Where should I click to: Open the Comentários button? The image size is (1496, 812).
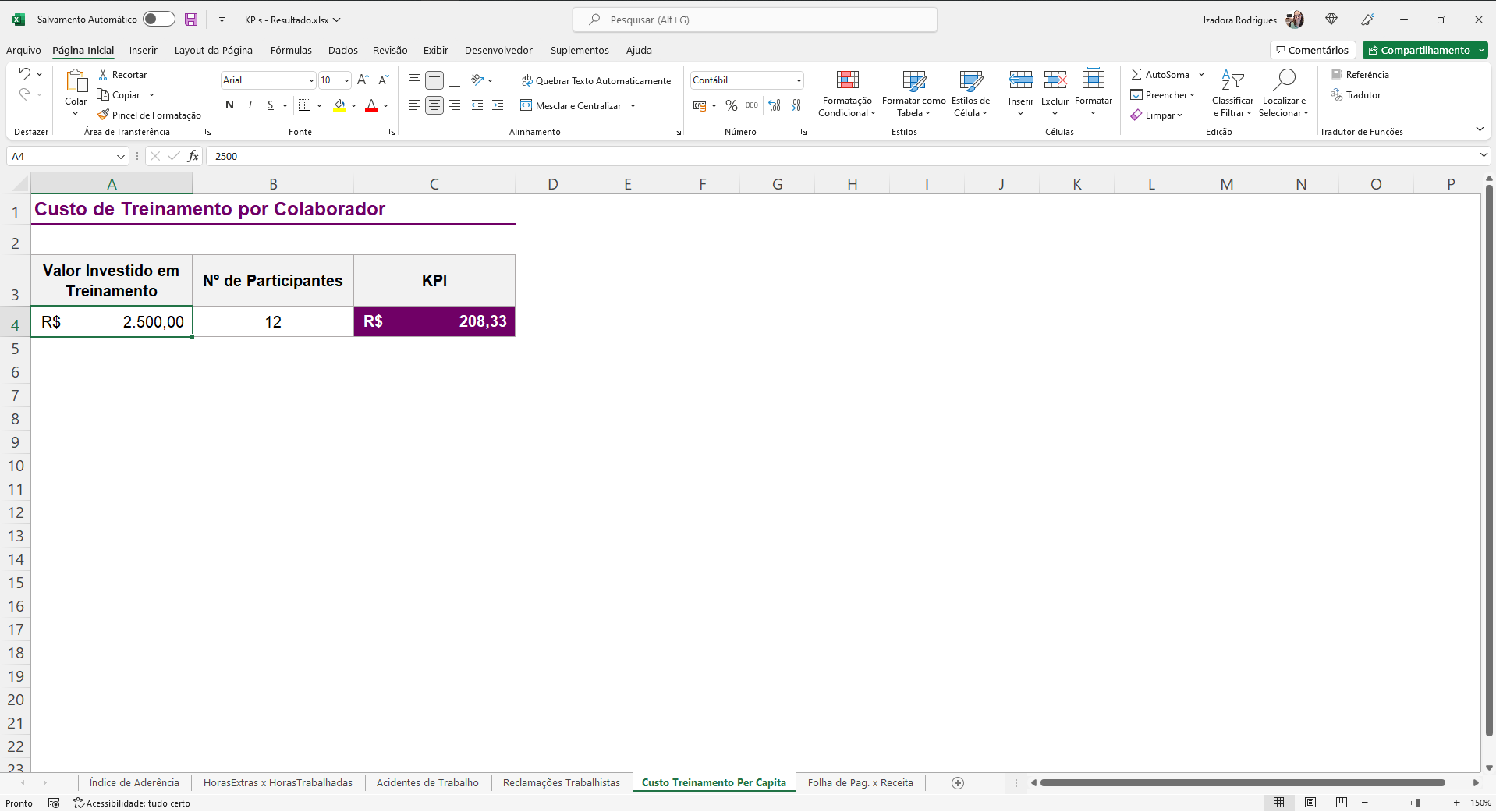click(x=1312, y=50)
